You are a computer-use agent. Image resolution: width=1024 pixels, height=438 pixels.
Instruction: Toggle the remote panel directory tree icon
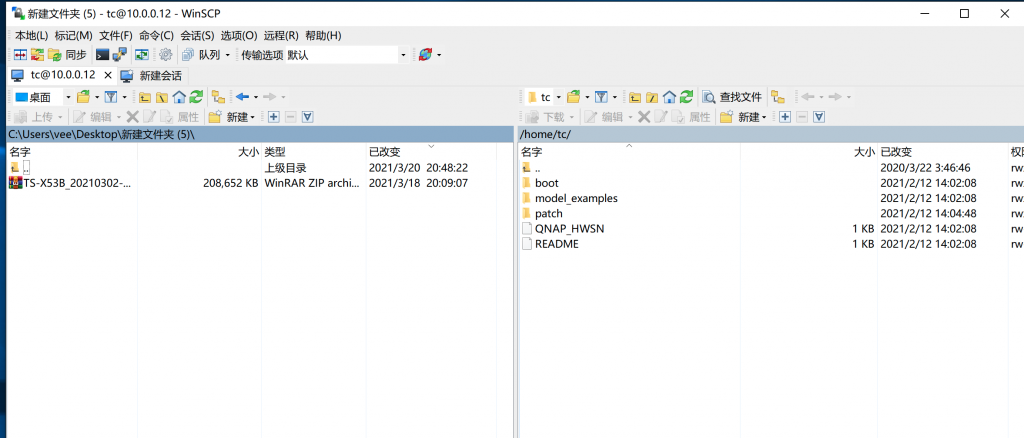pyautogui.click(x=778, y=97)
